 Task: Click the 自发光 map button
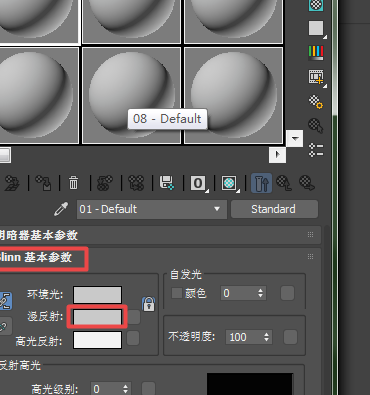pos(287,293)
